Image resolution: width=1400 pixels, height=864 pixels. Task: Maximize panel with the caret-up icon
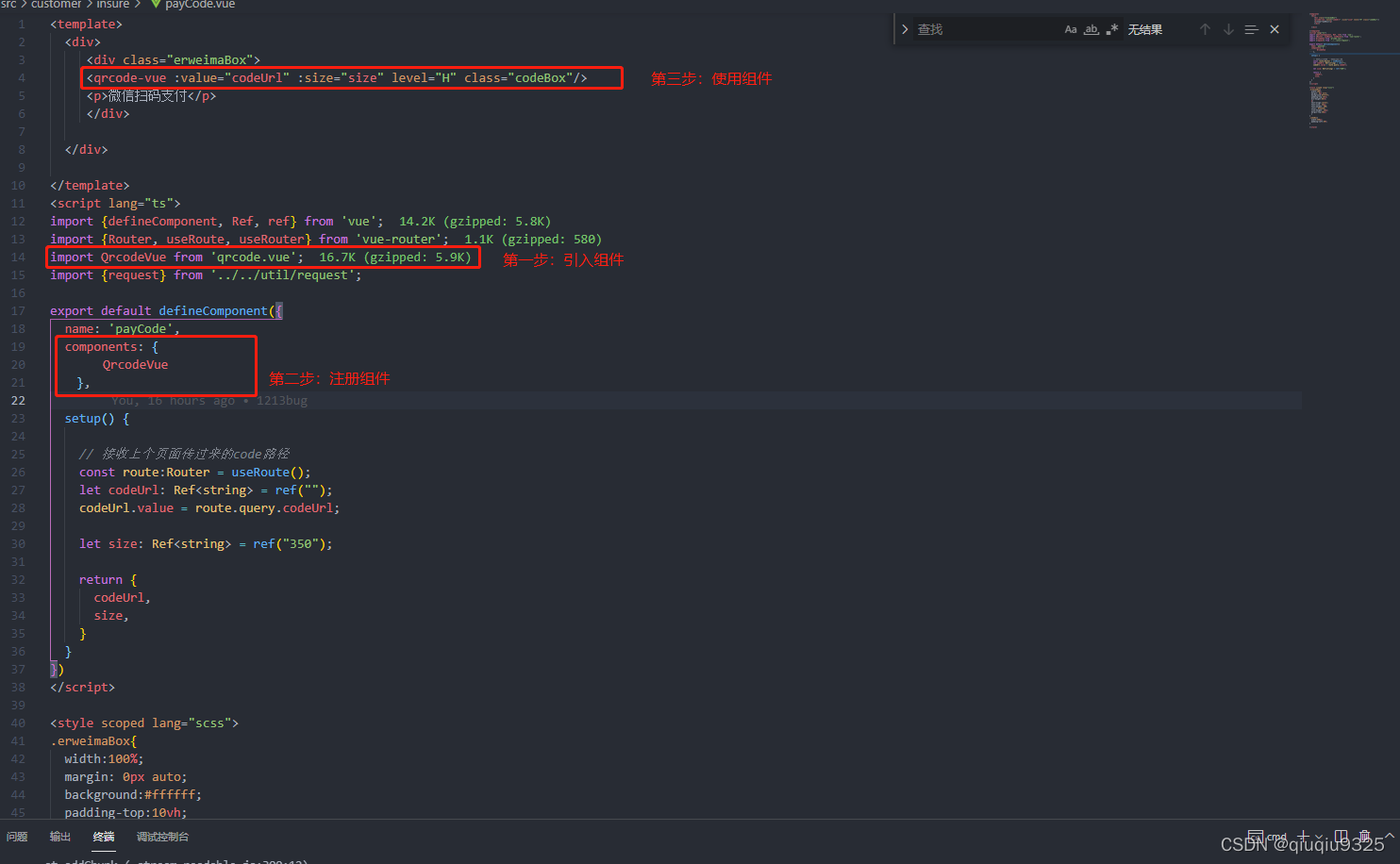tap(1389, 837)
